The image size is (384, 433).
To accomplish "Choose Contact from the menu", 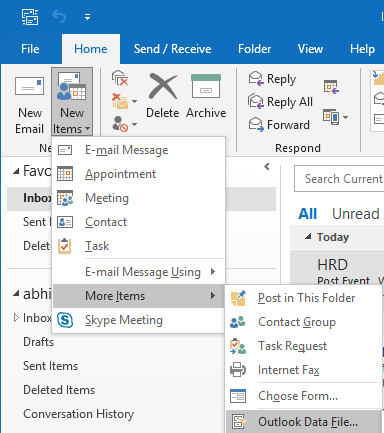I will coord(138,222).
